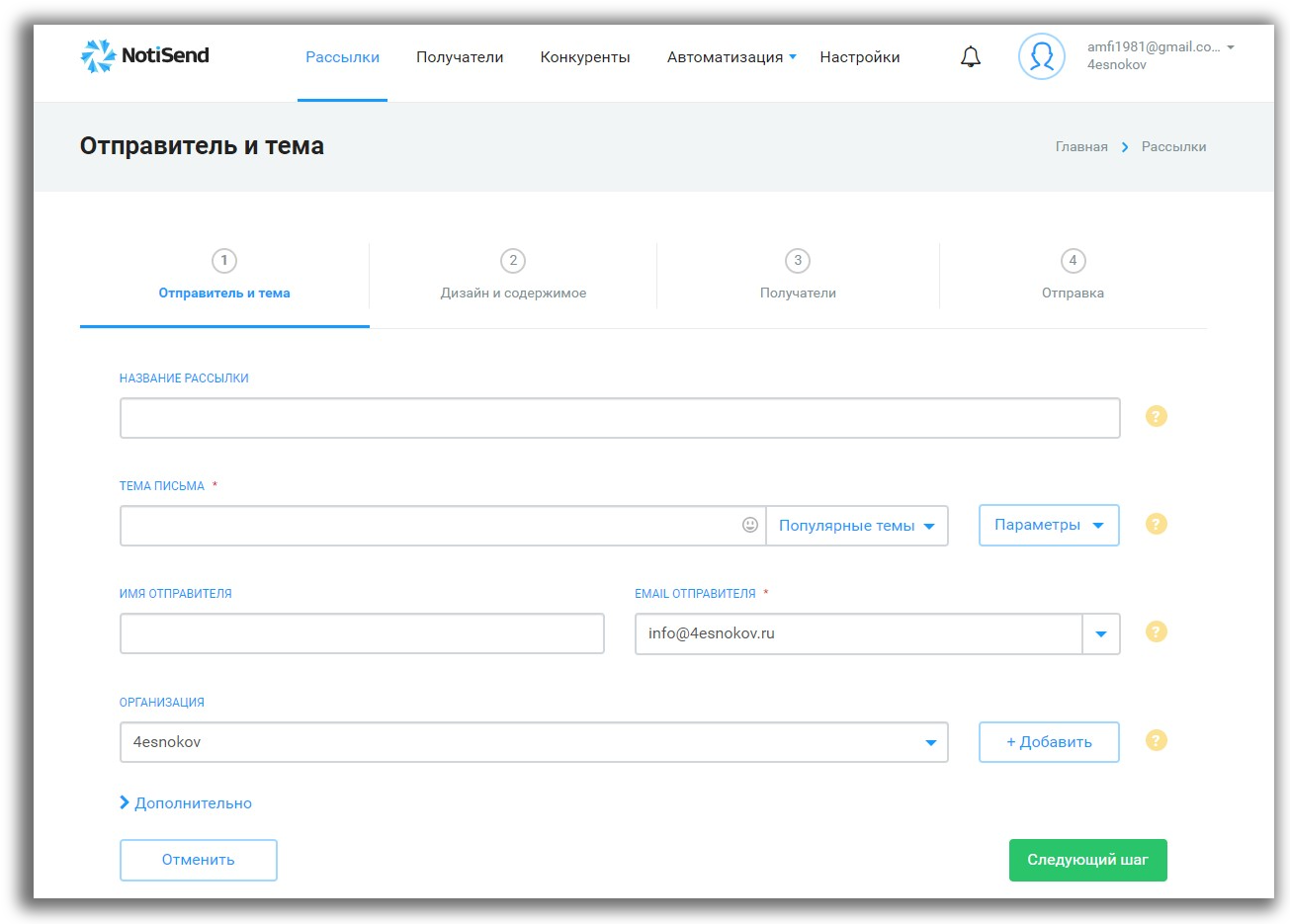
Task: Follow the Главная breadcrumb link
Action: coord(1081,146)
